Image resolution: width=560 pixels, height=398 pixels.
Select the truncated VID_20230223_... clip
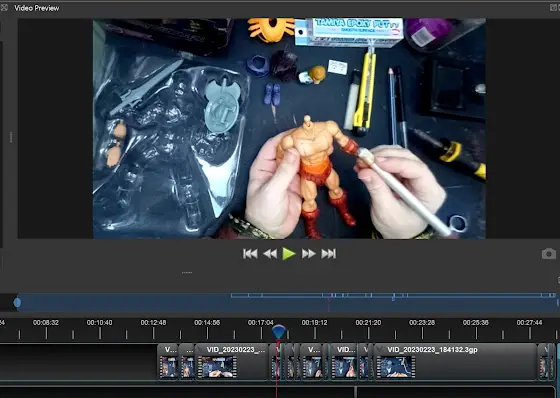click(231, 362)
